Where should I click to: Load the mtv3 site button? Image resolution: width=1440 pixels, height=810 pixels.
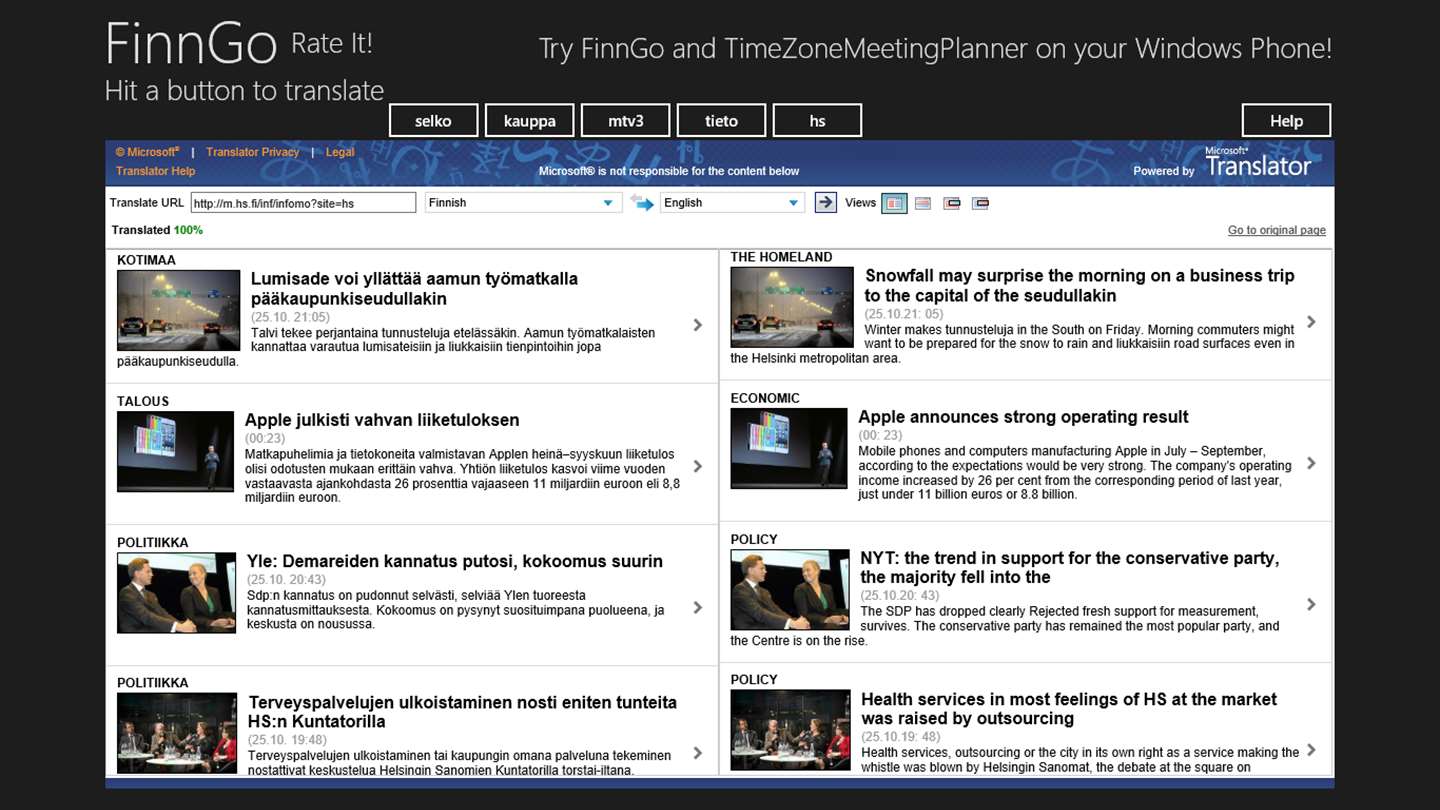pos(625,121)
